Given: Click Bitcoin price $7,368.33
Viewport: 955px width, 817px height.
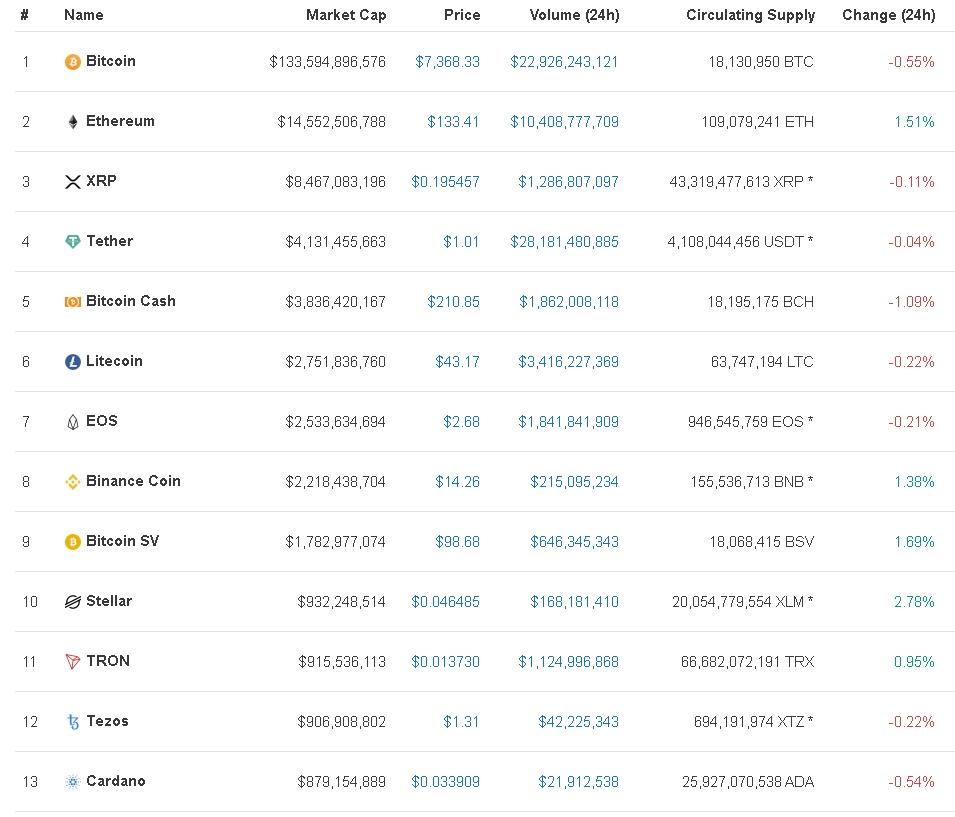Looking at the screenshot, I should pos(448,62).
